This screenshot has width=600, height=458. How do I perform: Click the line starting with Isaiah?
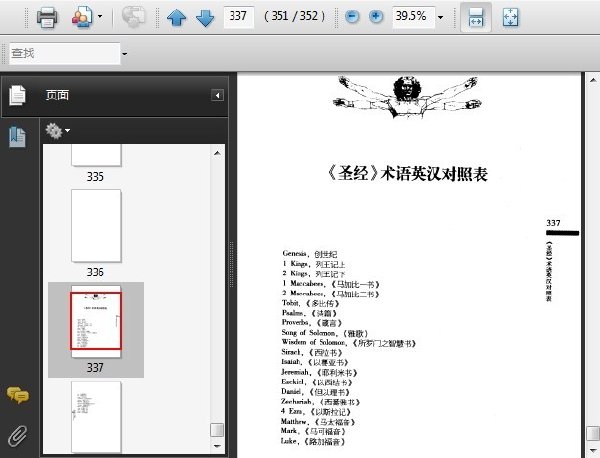[315, 362]
